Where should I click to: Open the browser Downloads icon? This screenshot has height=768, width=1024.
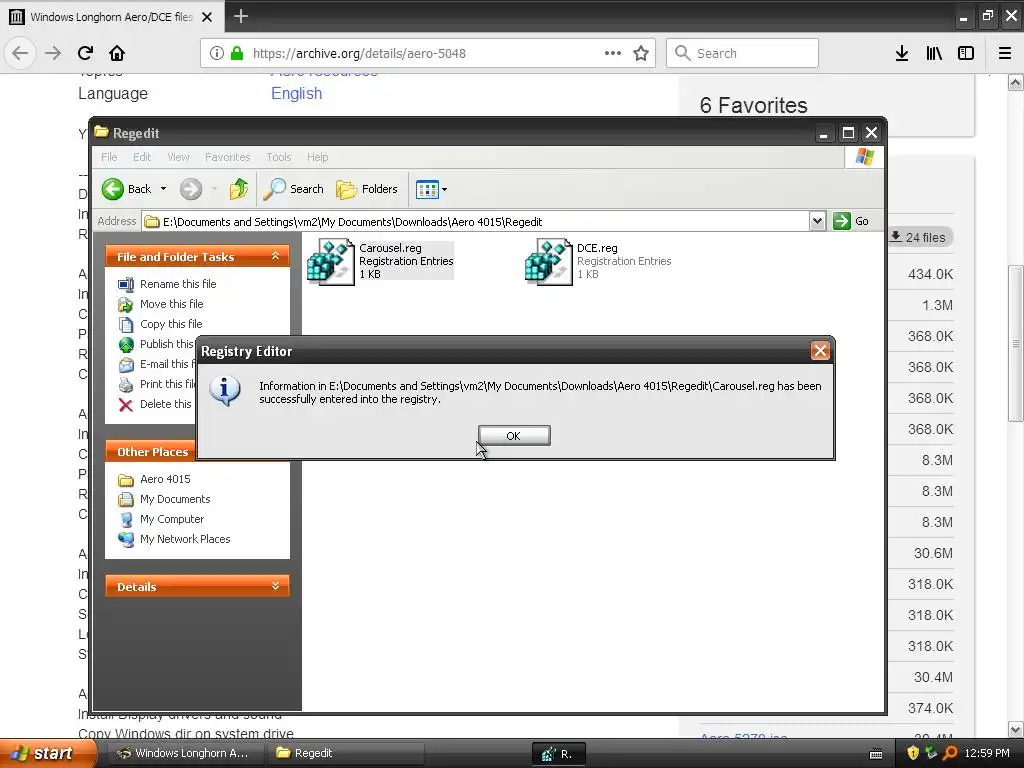coord(902,53)
